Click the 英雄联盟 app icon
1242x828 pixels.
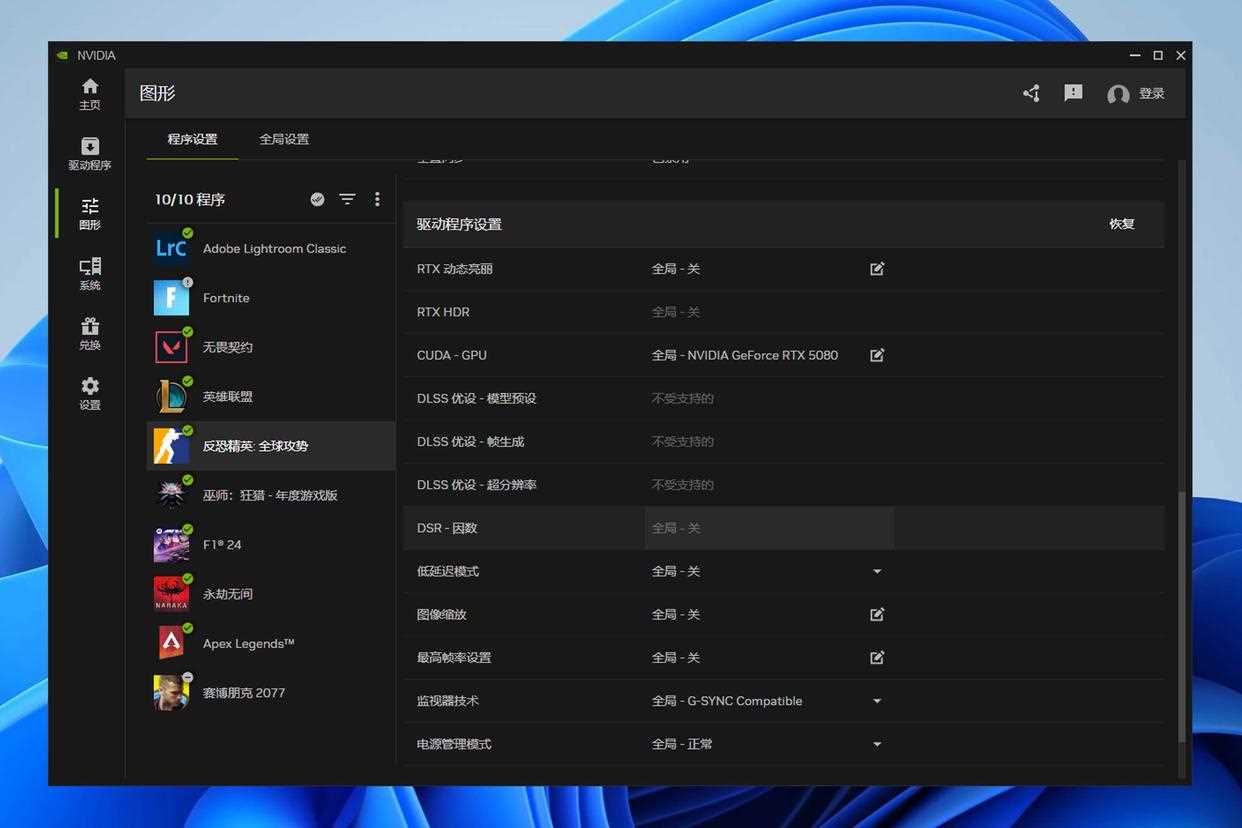pyautogui.click(x=171, y=396)
